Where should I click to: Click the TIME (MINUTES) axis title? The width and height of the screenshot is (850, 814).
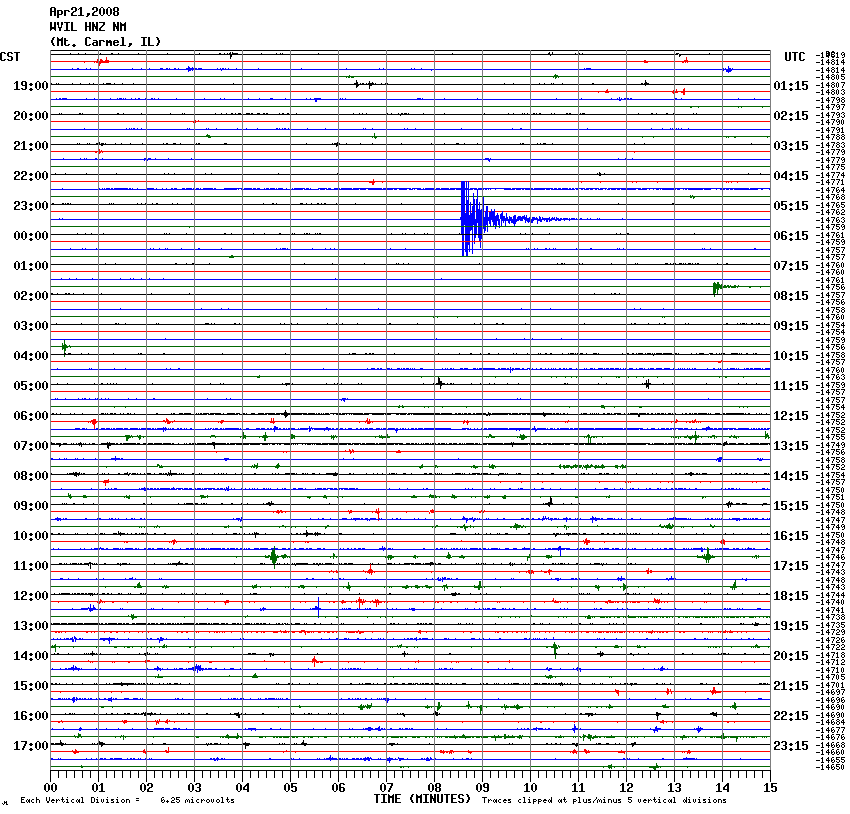click(422, 799)
